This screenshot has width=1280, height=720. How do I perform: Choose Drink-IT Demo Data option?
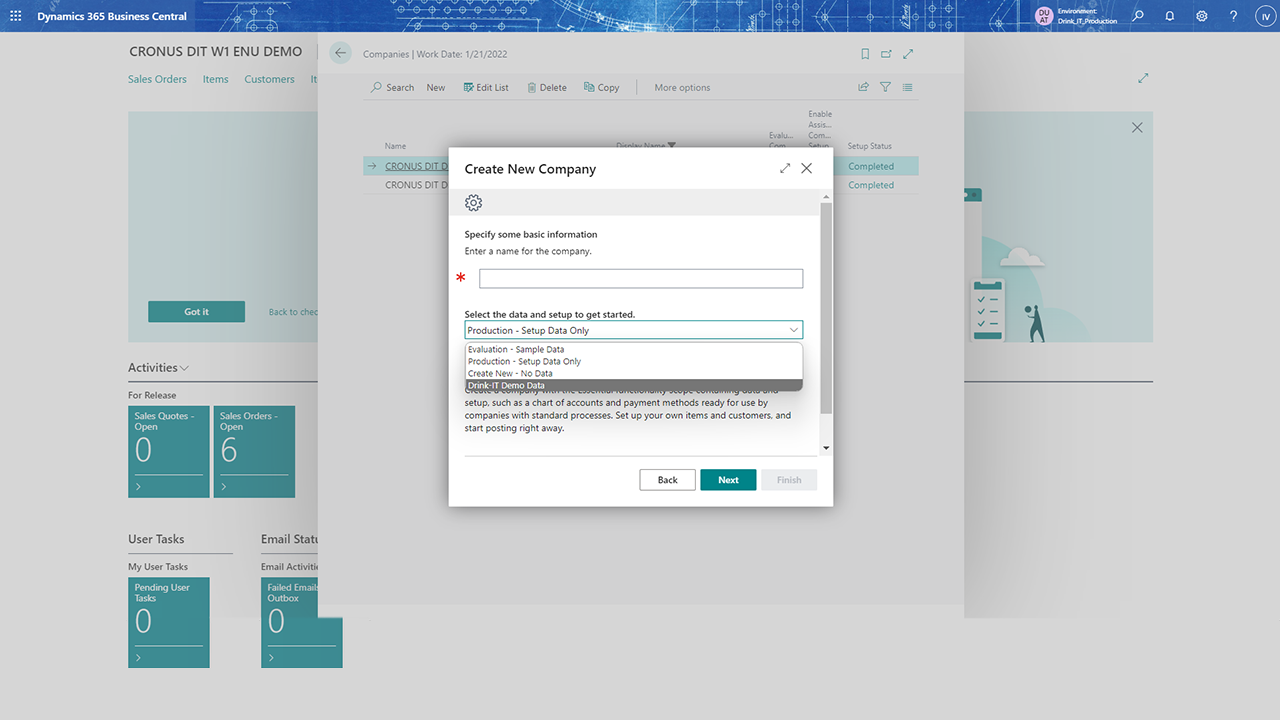click(634, 385)
